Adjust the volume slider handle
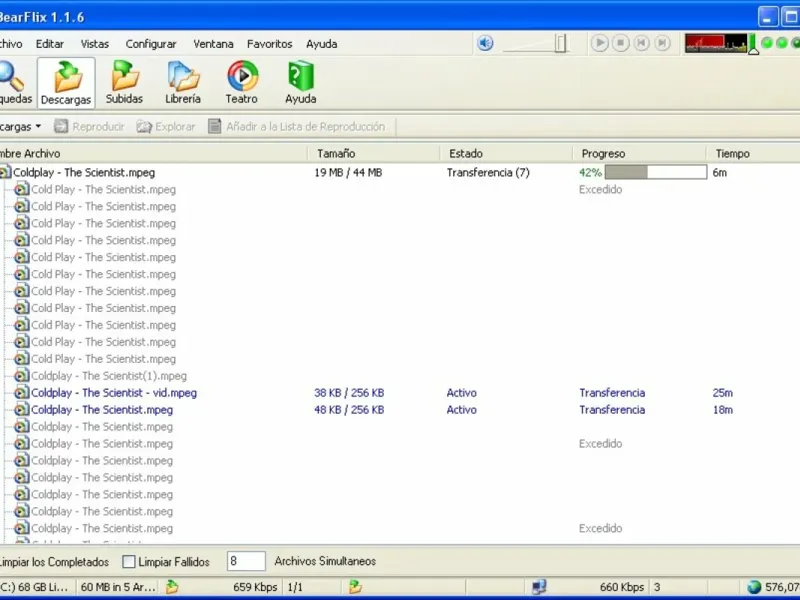 560,43
